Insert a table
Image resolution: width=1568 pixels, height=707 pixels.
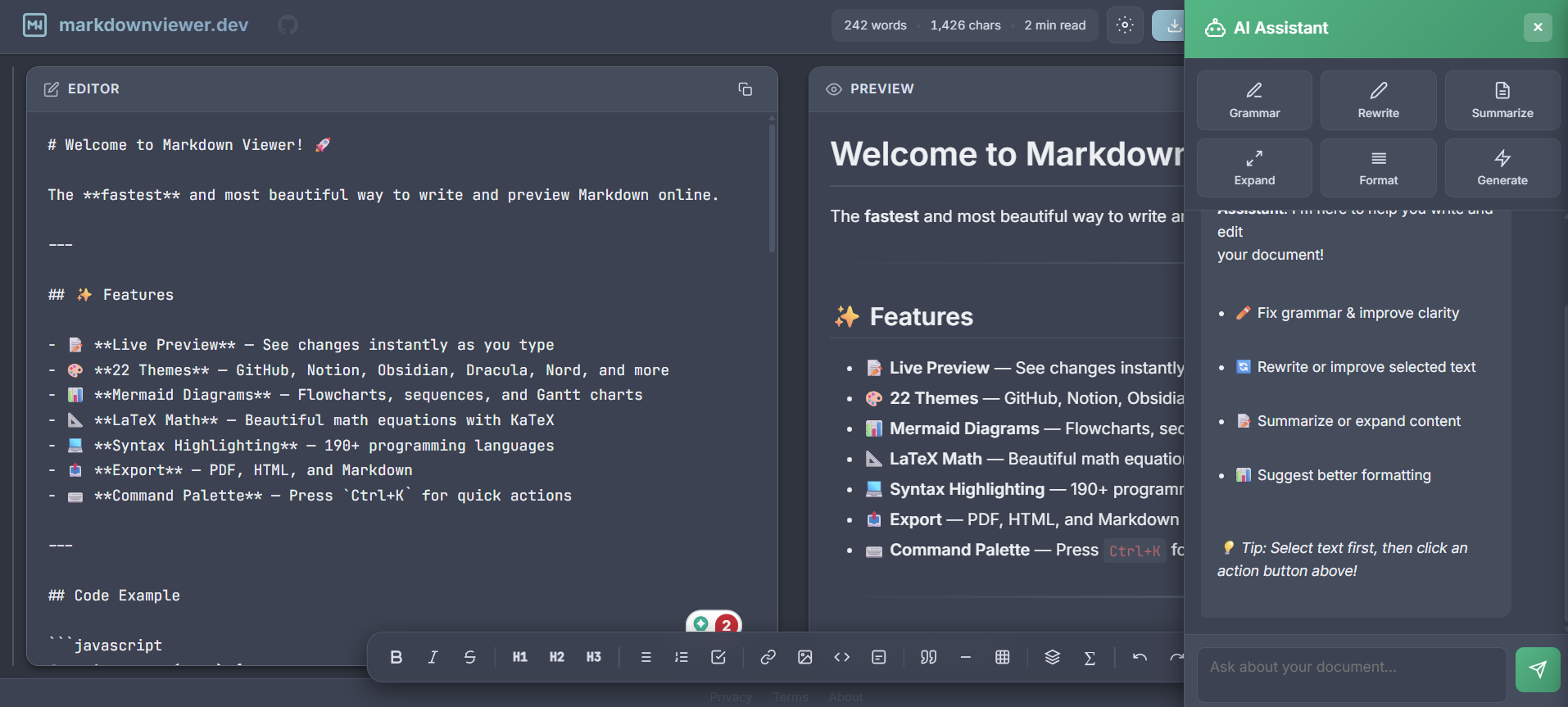[1002, 657]
